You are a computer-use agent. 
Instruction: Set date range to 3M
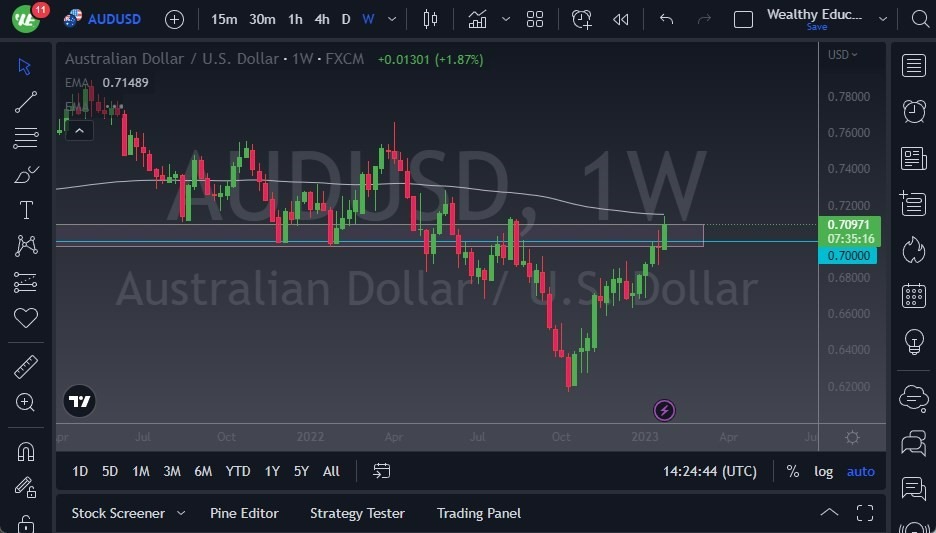(172, 472)
